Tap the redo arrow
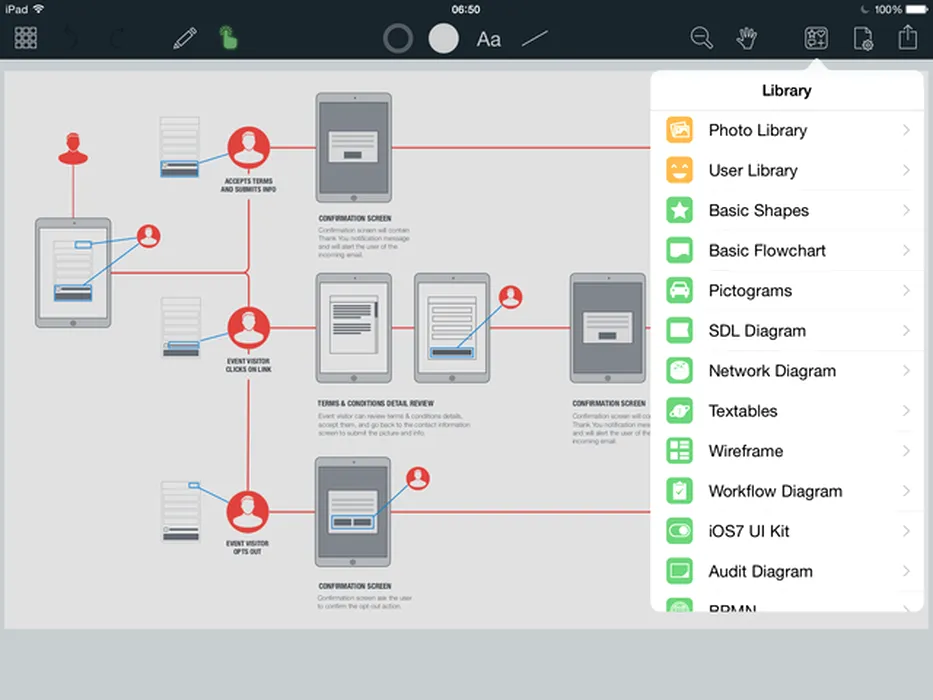 118,39
